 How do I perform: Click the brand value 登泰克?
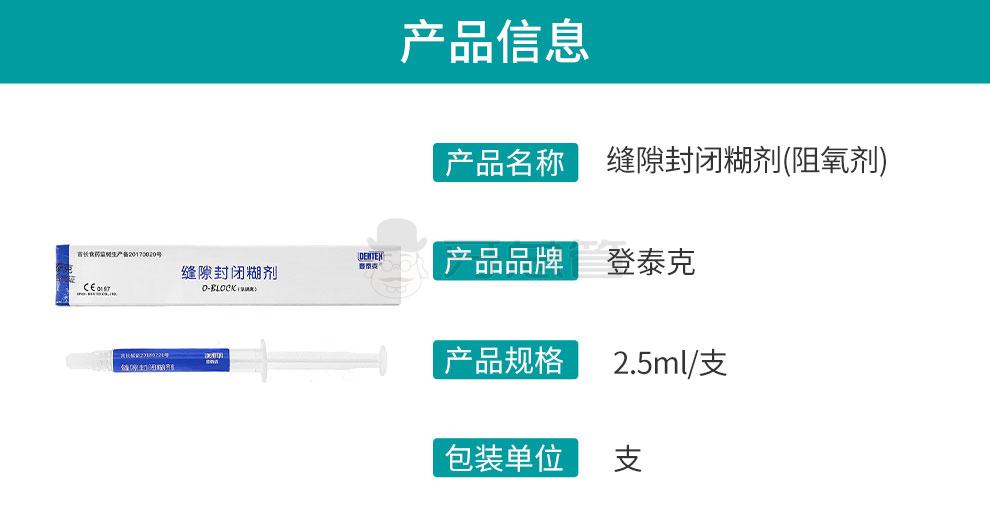tap(650, 261)
